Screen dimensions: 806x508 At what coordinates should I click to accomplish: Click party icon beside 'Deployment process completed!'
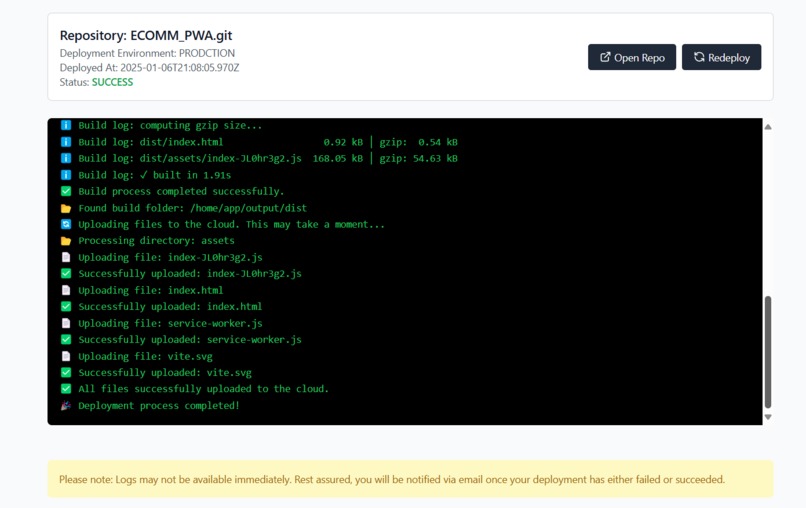[x=66, y=405]
